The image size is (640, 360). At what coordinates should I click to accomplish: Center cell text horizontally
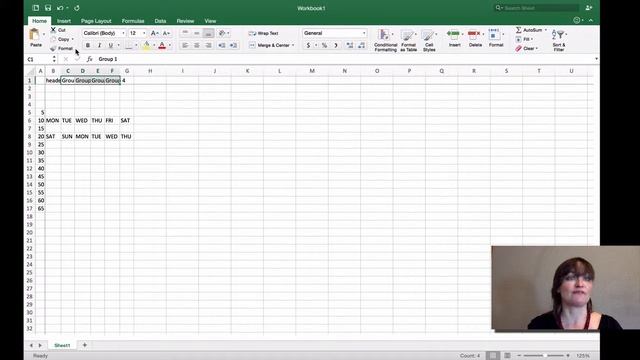point(197,45)
